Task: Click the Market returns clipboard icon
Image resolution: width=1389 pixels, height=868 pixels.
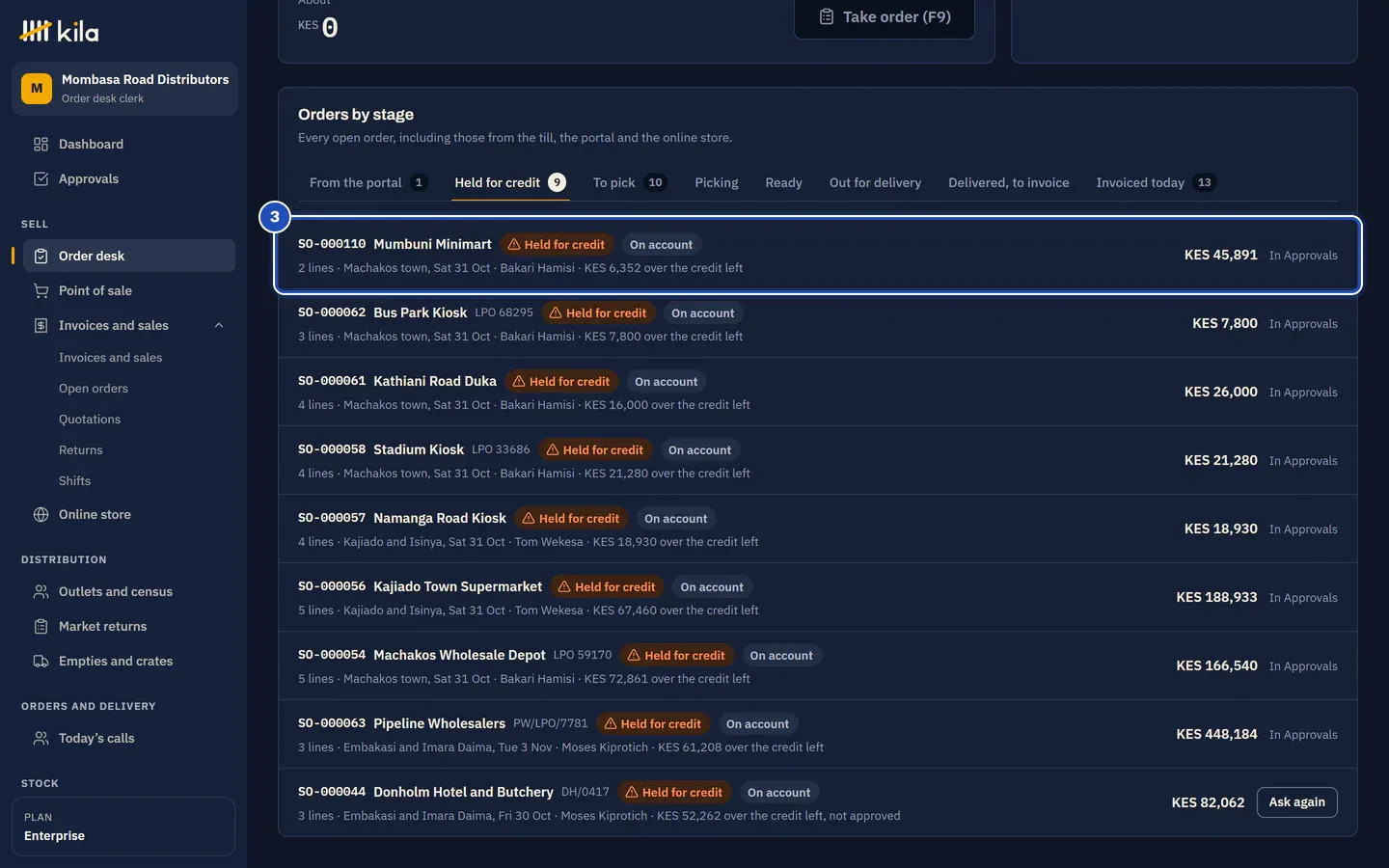Action: click(41, 627)
